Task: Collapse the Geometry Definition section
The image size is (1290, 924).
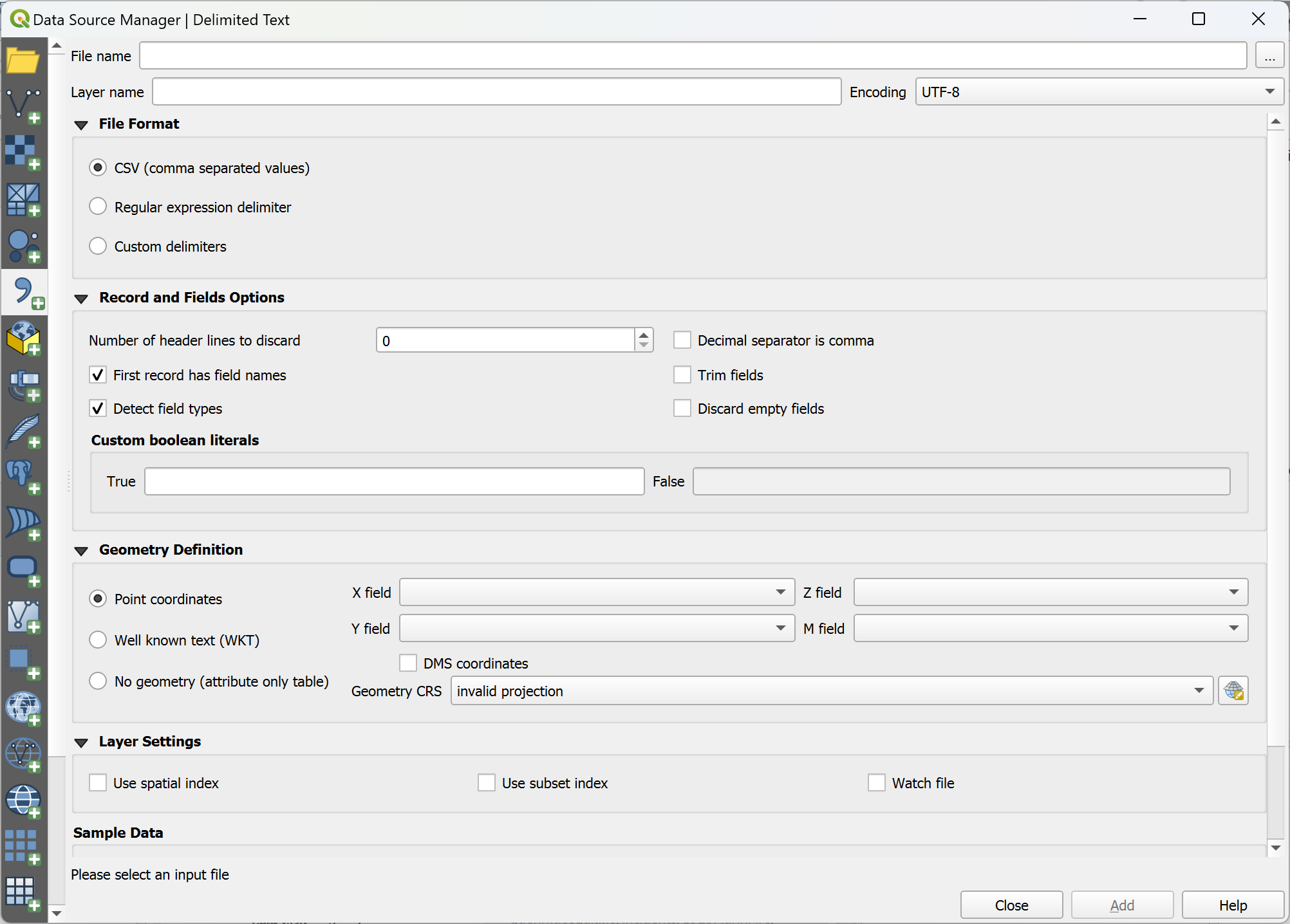Action: click(x=81, y=551)
